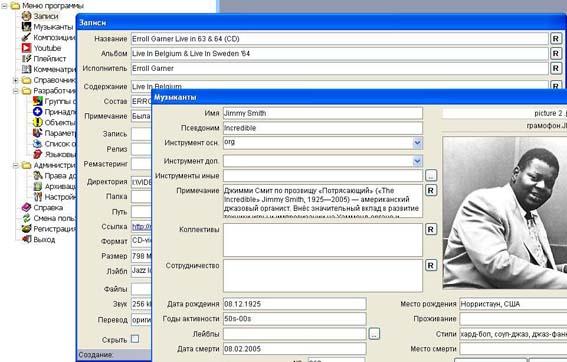Screen dimensions: 567x362
Task: Select the Композиции guitar icon
Action: (x=26, y=37)
